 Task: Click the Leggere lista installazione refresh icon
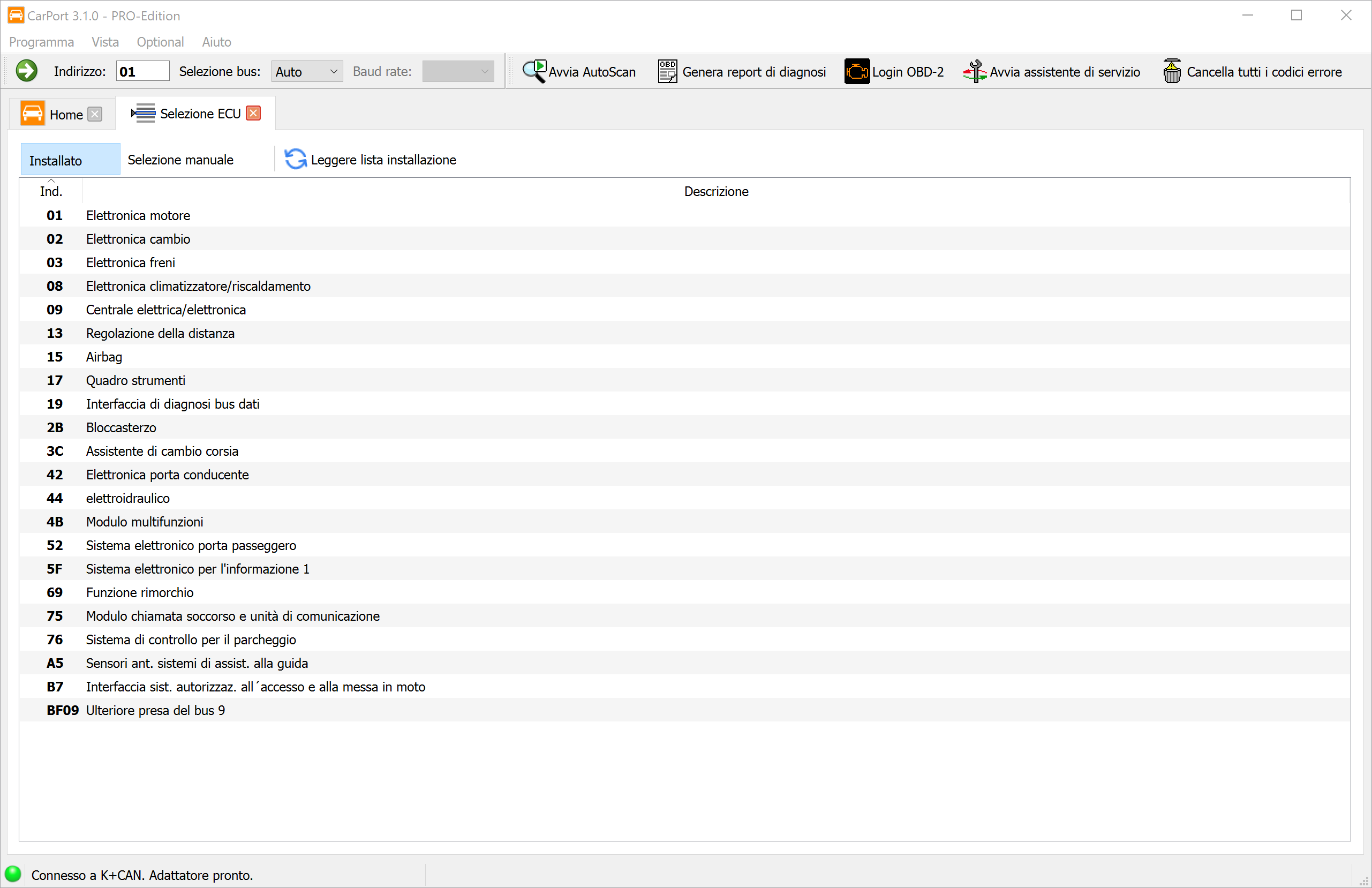click(x=295, y=159)
